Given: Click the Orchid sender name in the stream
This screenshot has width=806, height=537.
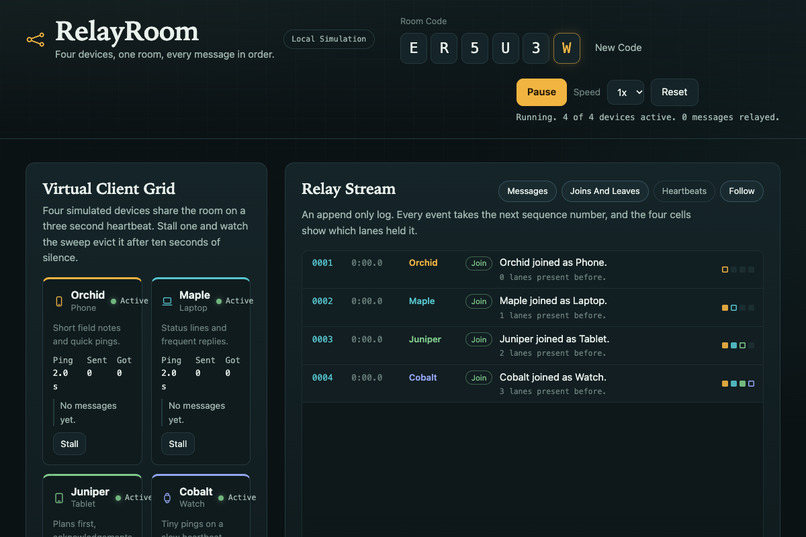Looking at the screenshot, I should pos(423,263).
